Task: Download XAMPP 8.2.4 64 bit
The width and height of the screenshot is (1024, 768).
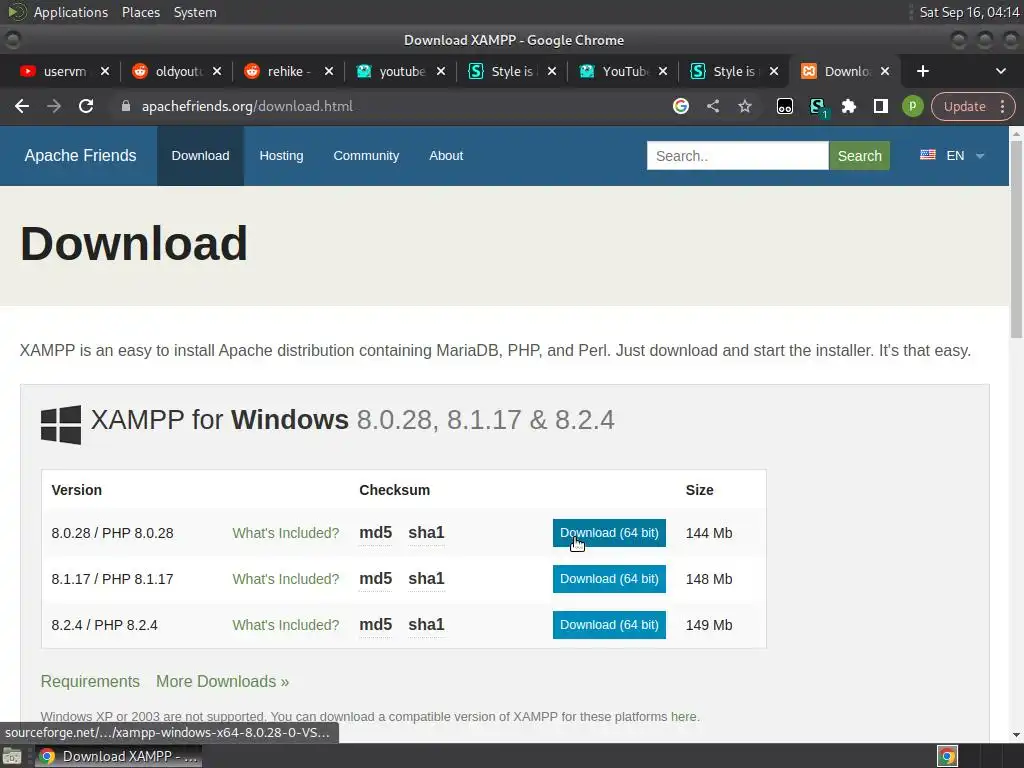Action: click(x=609, y=625)
